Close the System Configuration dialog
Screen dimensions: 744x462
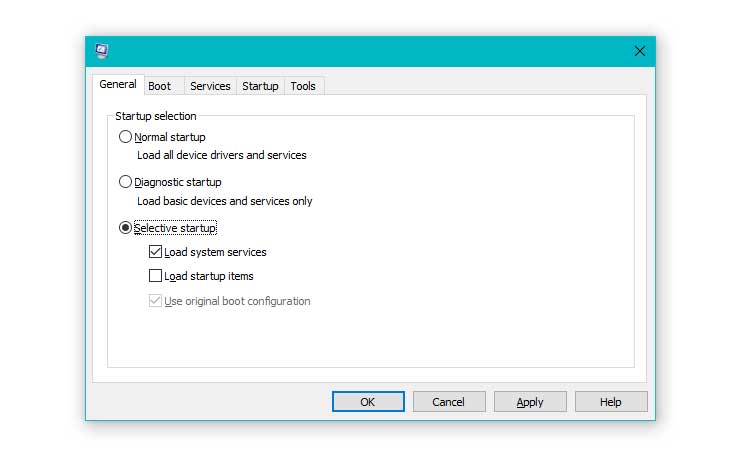pos(639,51)
